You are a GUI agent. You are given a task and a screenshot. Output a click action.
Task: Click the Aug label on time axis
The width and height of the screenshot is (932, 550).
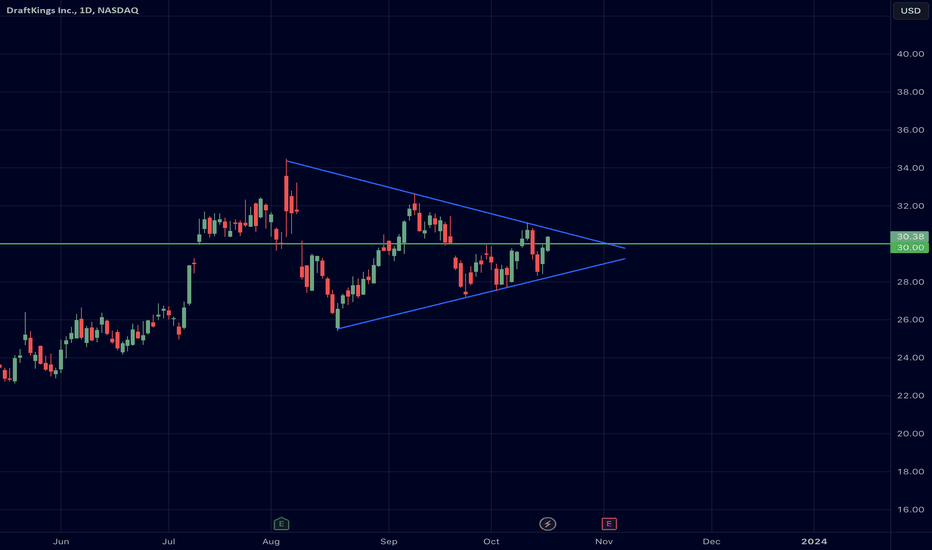coord(271,542)
